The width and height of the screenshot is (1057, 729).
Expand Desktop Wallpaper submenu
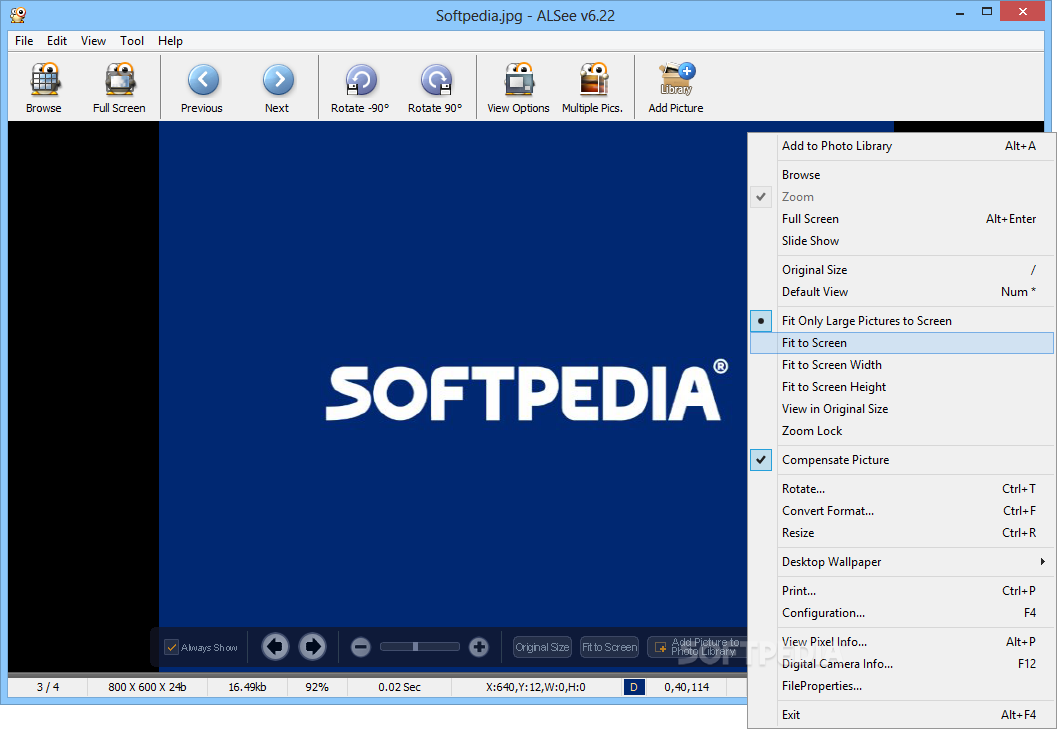[x=901, y=562]
